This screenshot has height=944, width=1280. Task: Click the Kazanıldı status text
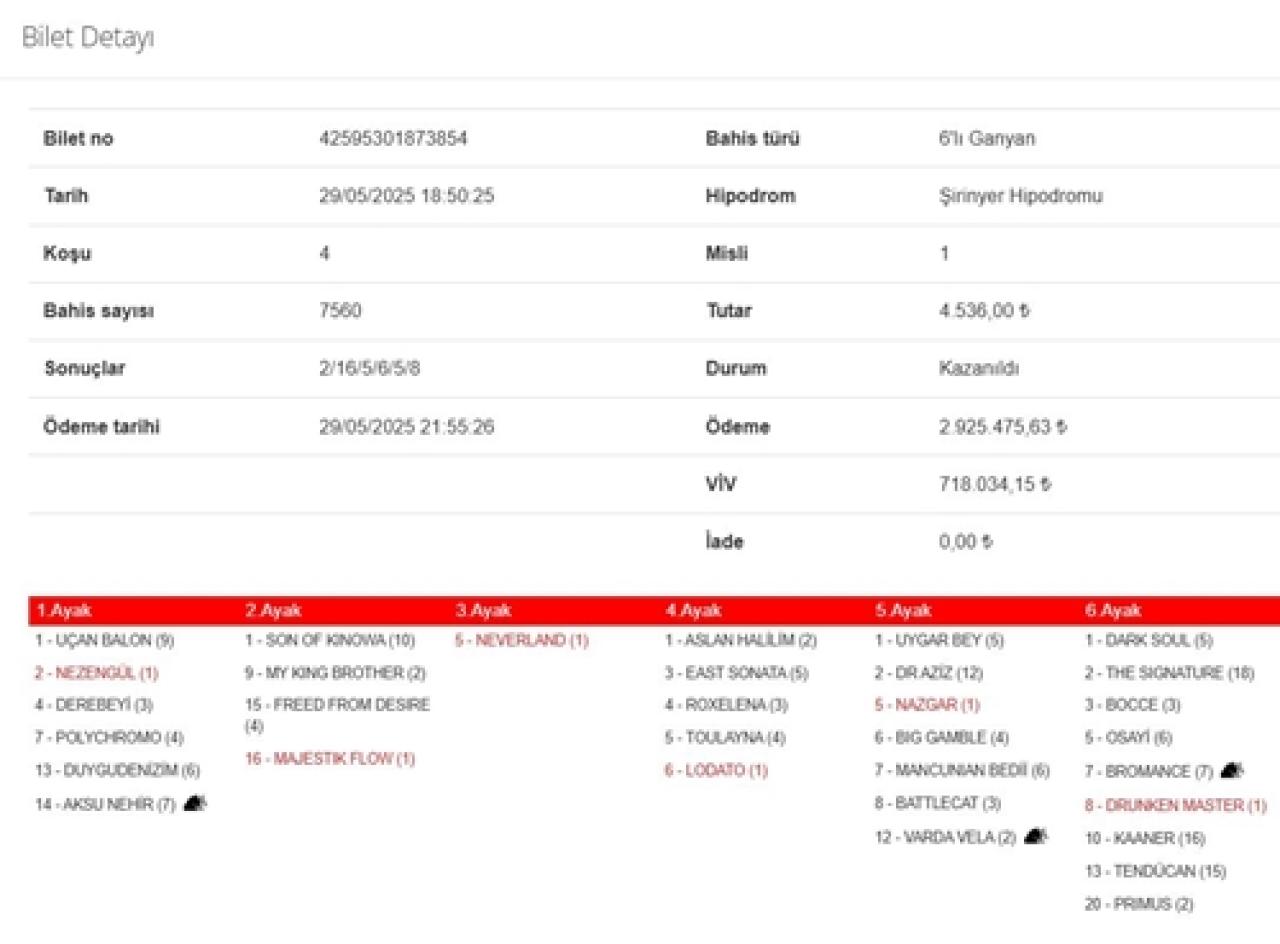[x=979, y=368]
